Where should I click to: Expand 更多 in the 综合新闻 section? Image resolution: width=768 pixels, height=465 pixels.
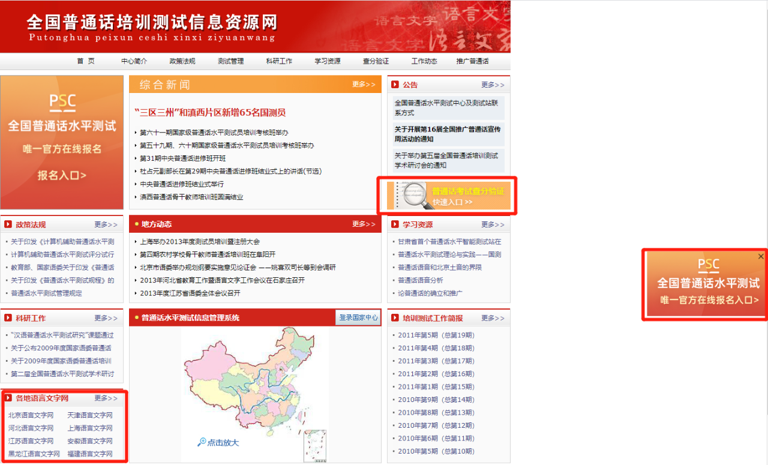(x=363, y=85)
